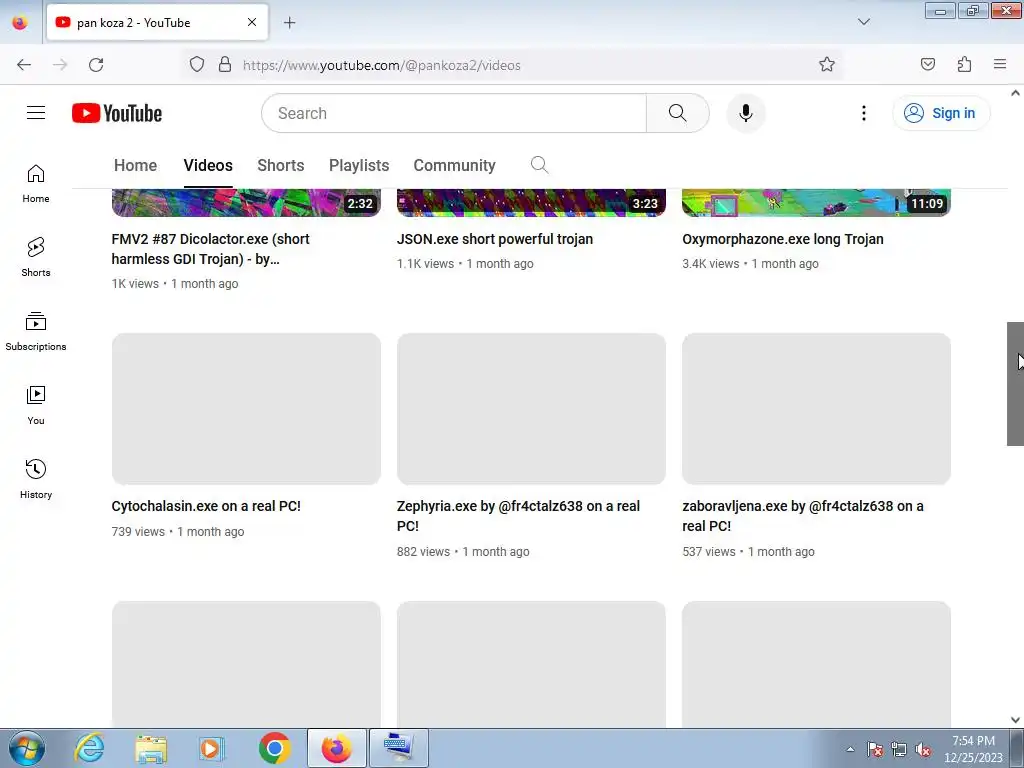The height and width of the screenshot is (768, 1024).
Task: Open a new tab with the plus button
Action: 289,23
